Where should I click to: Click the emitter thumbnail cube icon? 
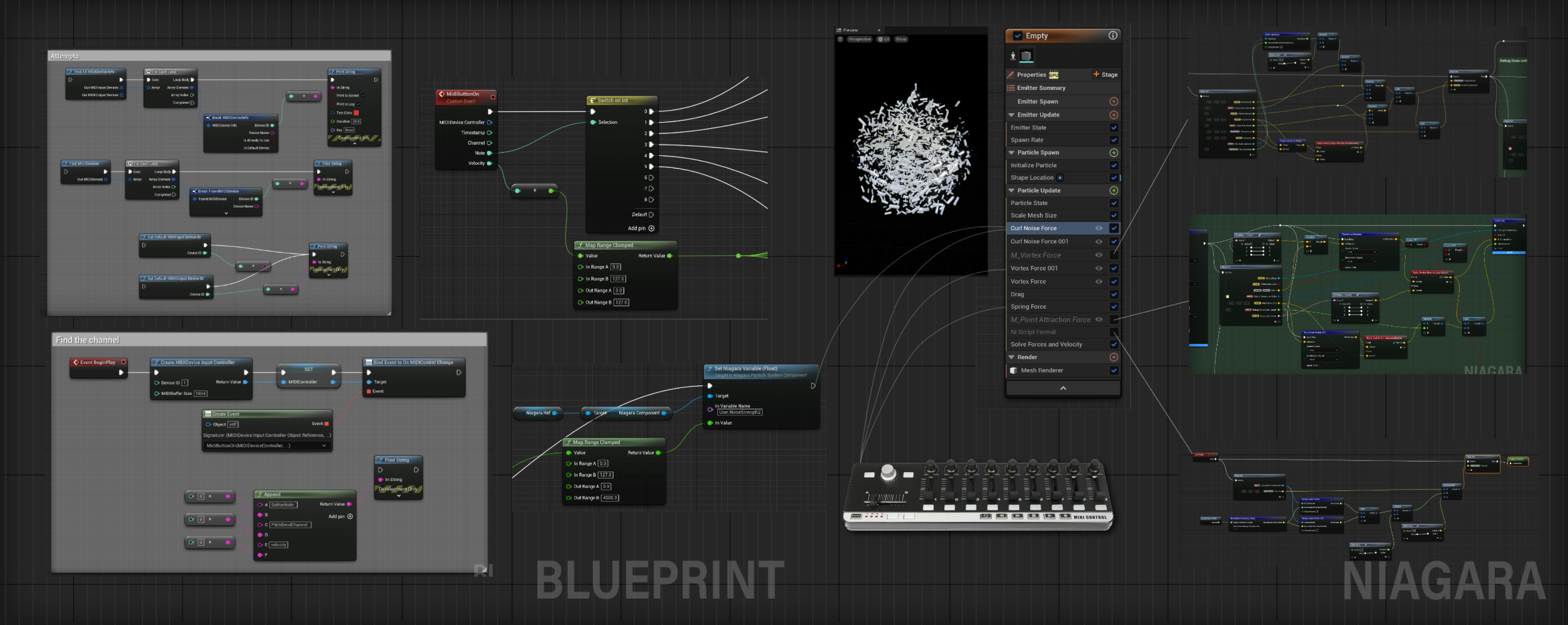(x=1026, y=56)
